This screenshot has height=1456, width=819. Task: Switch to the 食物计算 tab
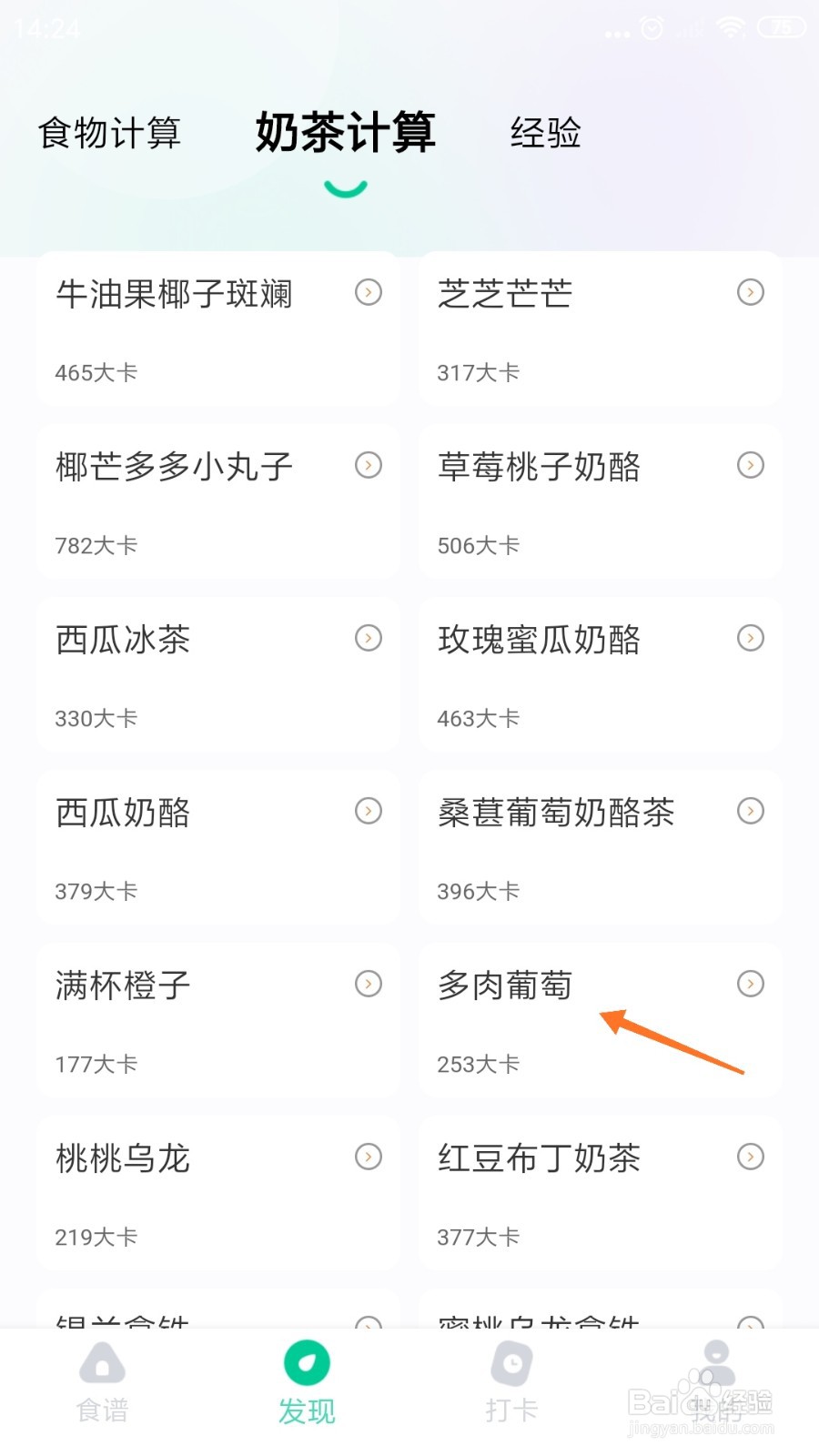coord(109,133)
